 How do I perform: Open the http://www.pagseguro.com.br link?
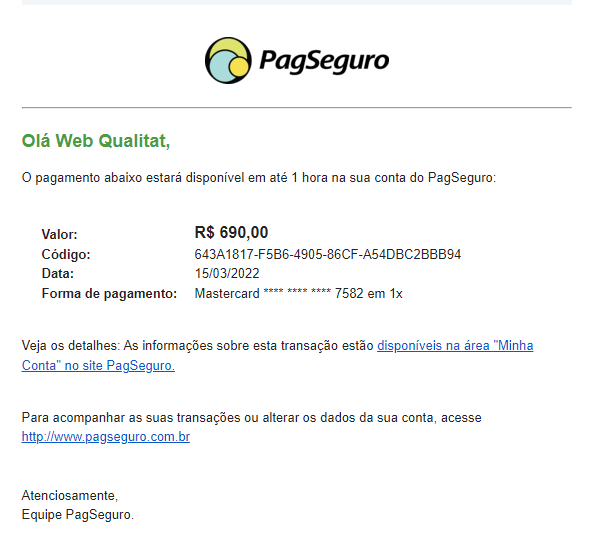pyautogui.click(x=106, y=437)
